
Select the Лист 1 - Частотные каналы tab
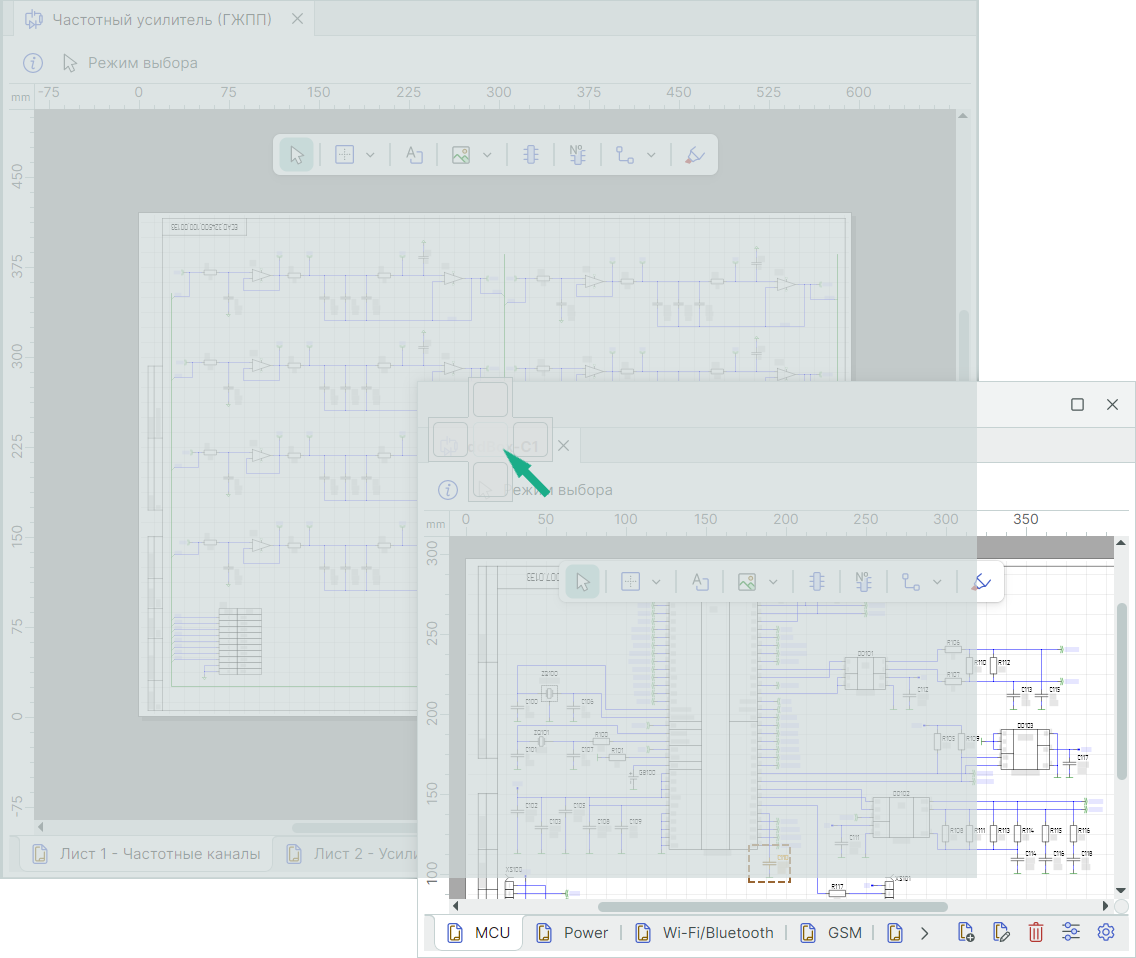click(x=146, y=854)
